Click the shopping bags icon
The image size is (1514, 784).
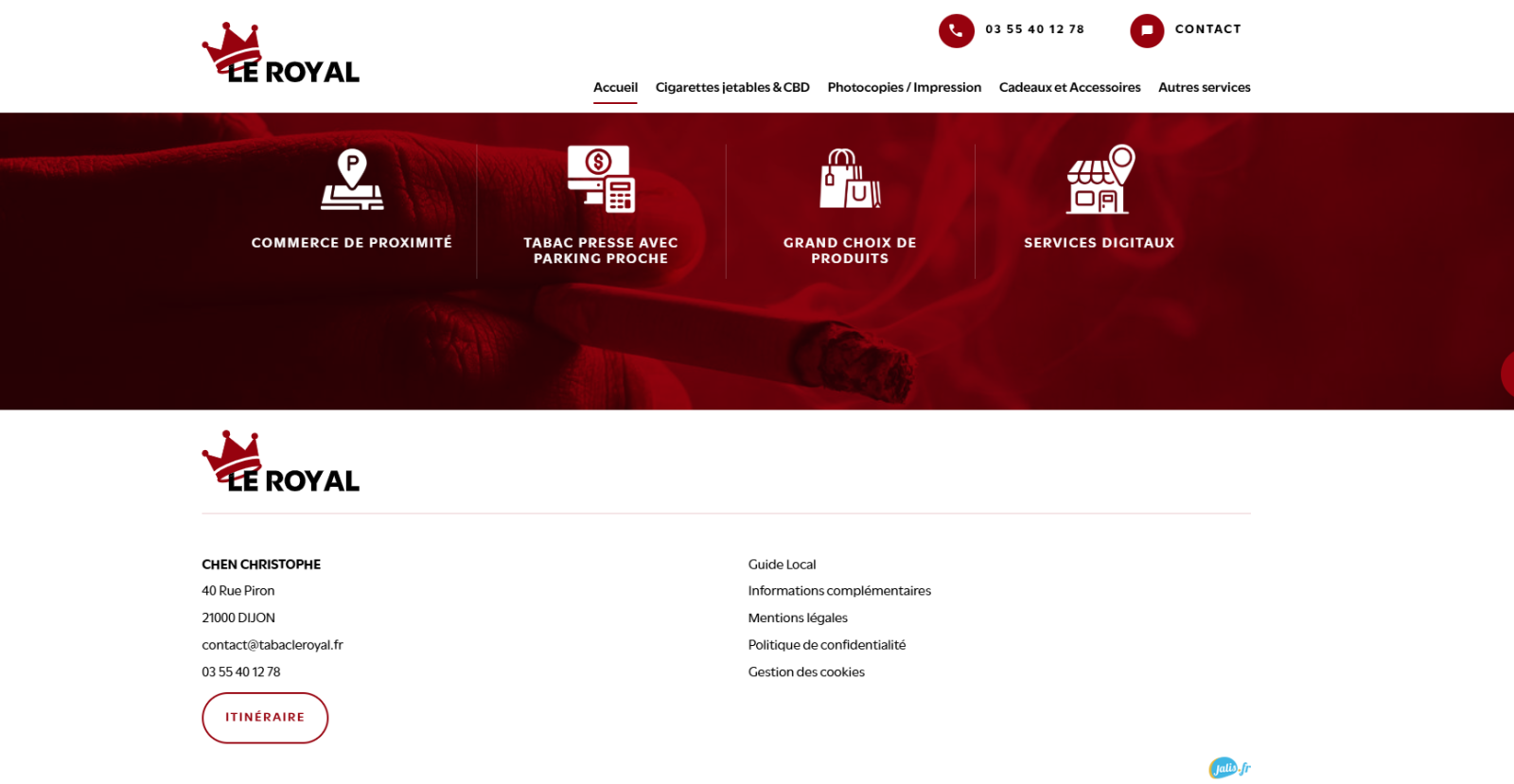pyautogui.click(x=850, y=179)
